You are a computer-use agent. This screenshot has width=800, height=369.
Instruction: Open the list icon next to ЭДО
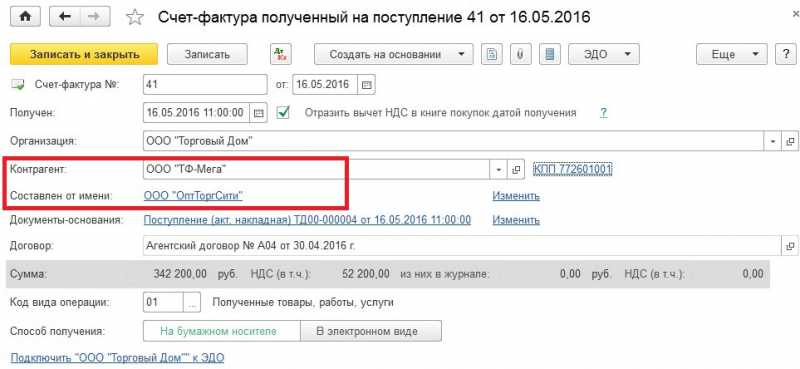549,54
